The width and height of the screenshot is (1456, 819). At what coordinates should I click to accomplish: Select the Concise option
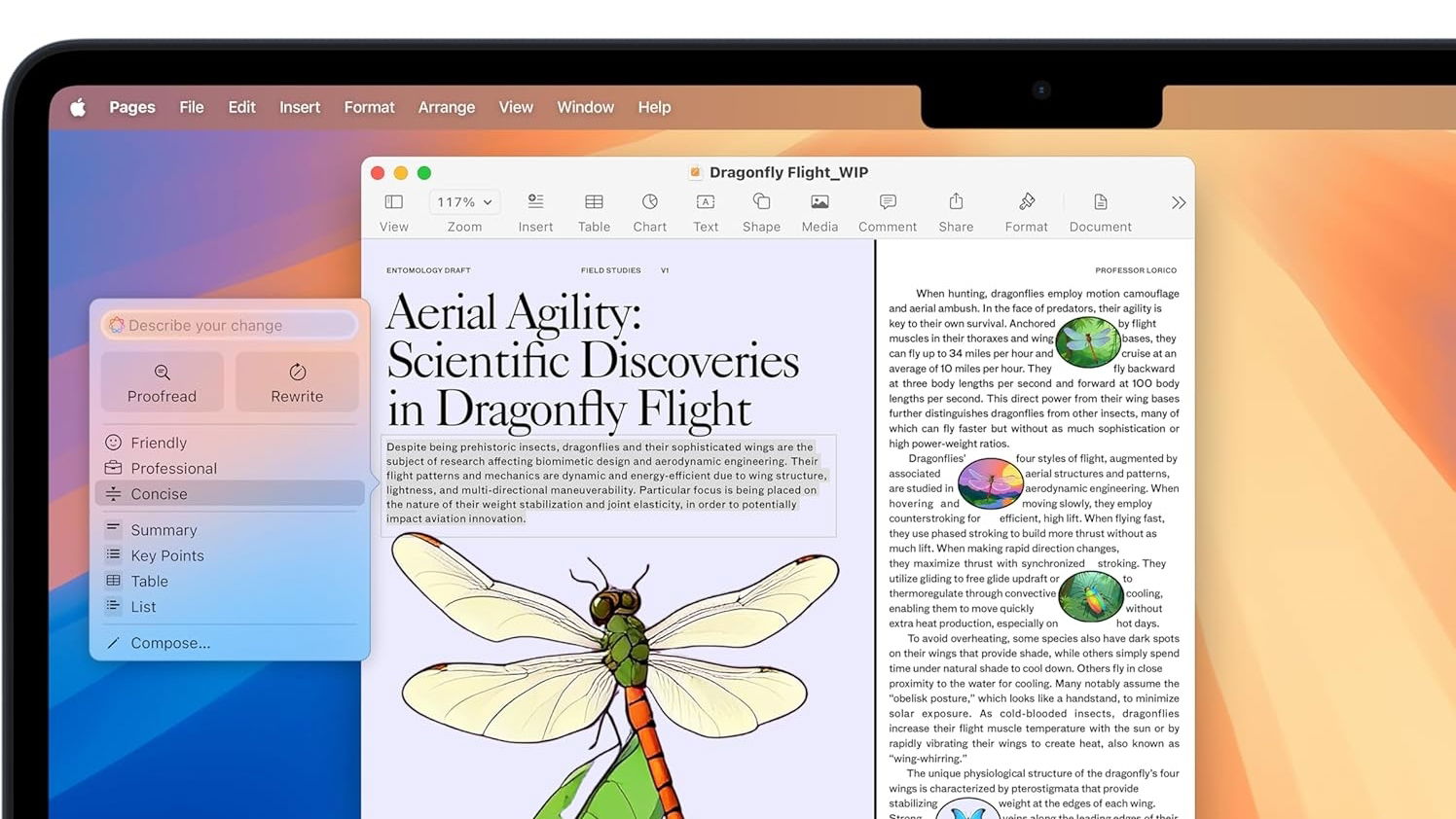(230, 493)
